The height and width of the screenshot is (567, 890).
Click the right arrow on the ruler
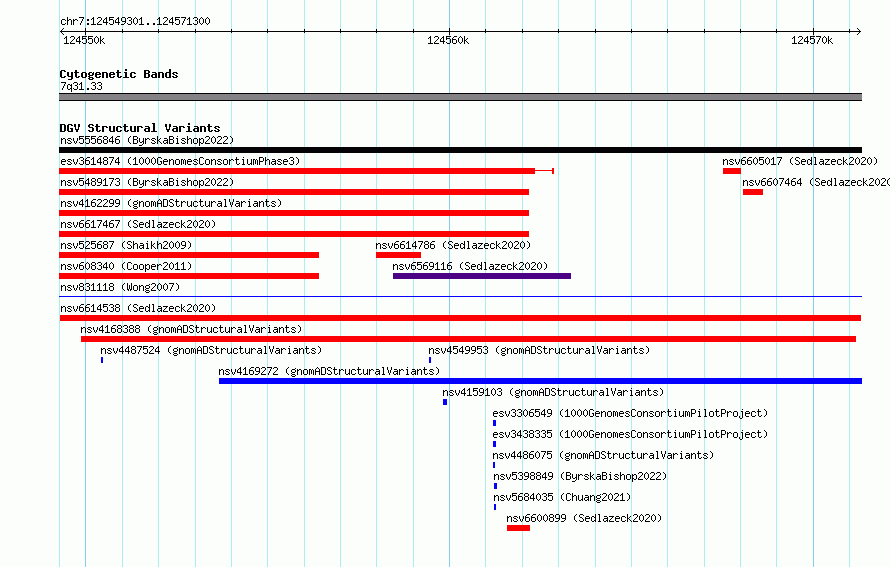point(859,31)
